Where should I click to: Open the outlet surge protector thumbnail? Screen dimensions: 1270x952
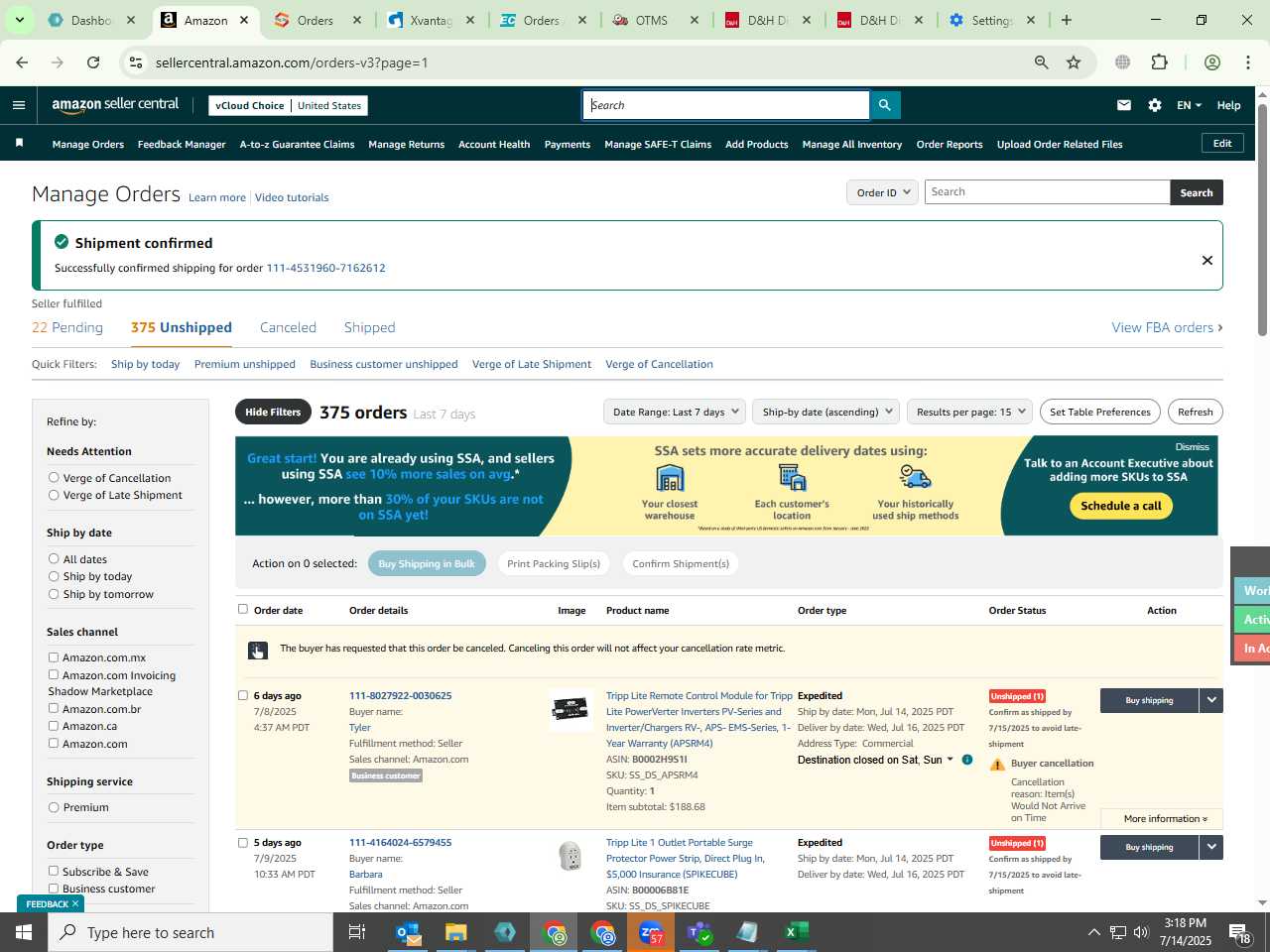click(571, 856)
